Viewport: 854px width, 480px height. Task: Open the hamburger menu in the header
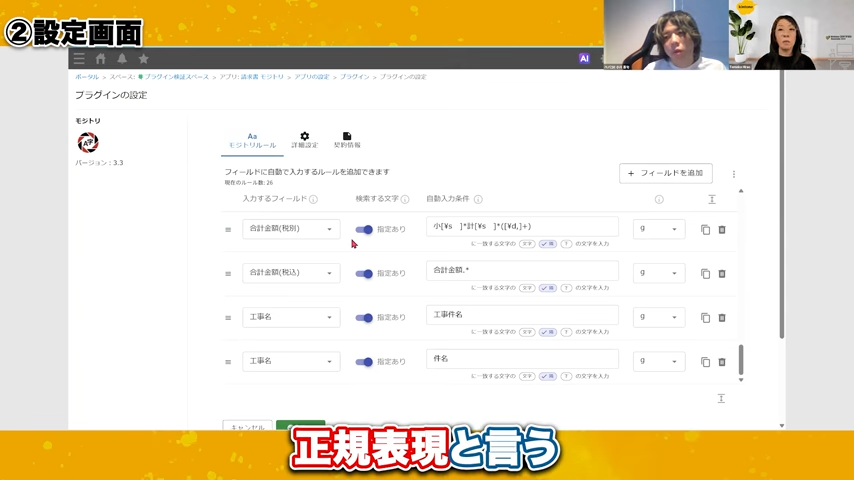79,59
